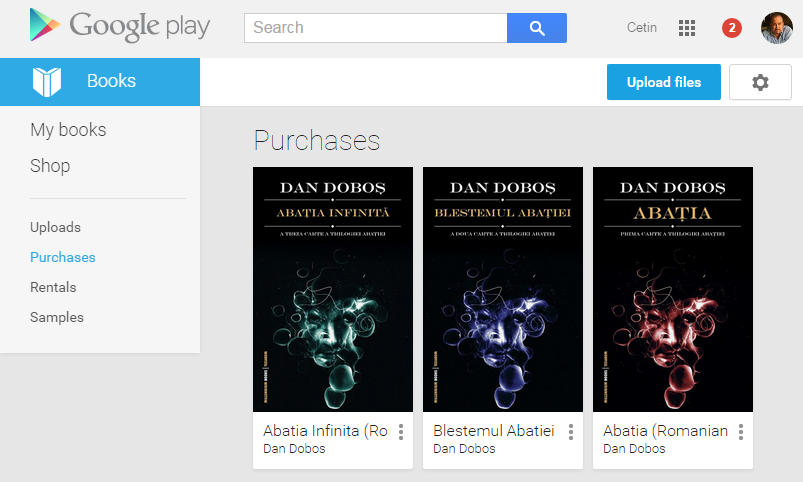Click the Google Play logo

pos(120,26)
